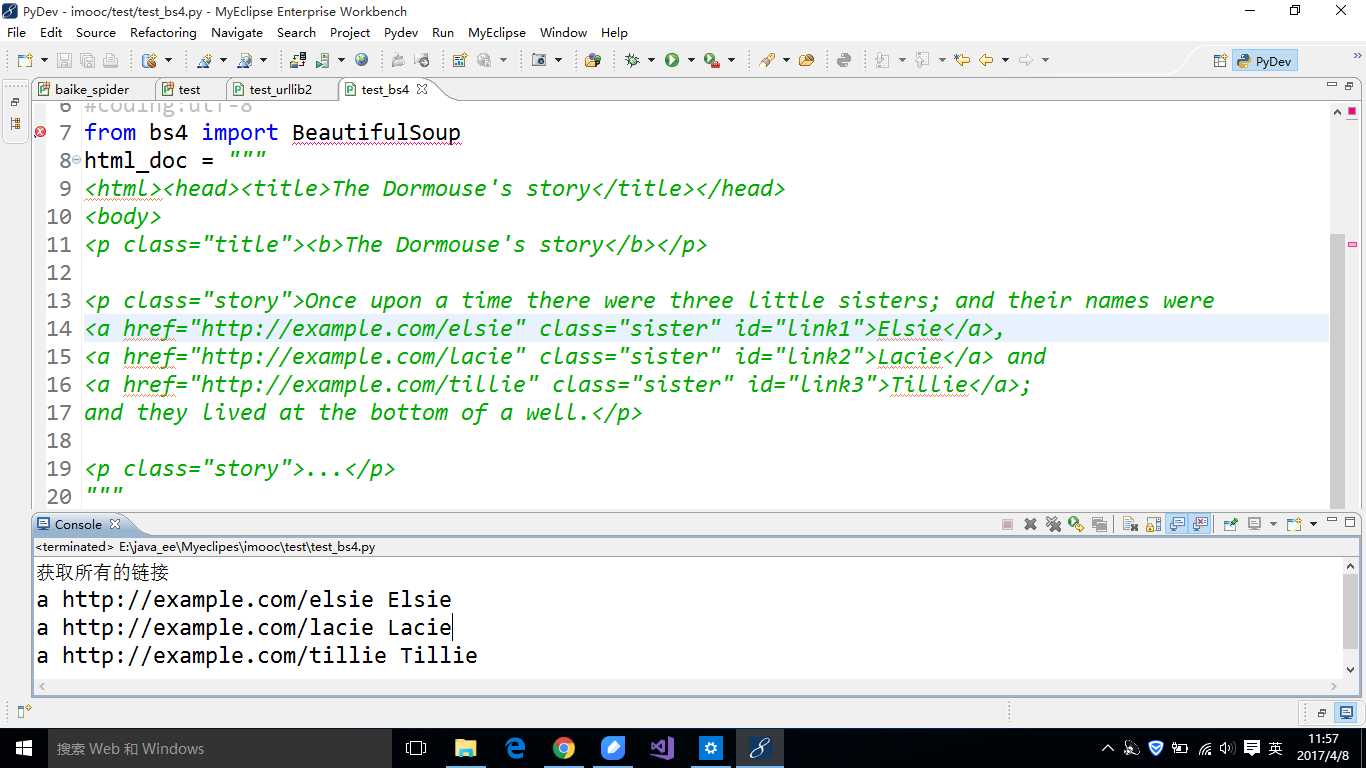Click the Open Perspective icon beside PyDev
The image size is (1366, 768).
point(1220,61)
